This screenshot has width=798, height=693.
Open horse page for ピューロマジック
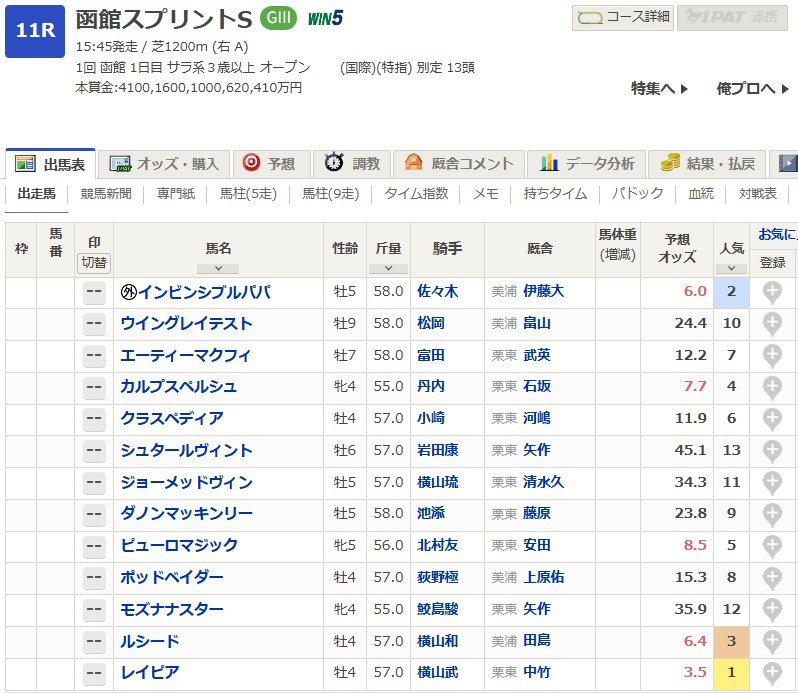pyautogui.click(x=179, y=546)
